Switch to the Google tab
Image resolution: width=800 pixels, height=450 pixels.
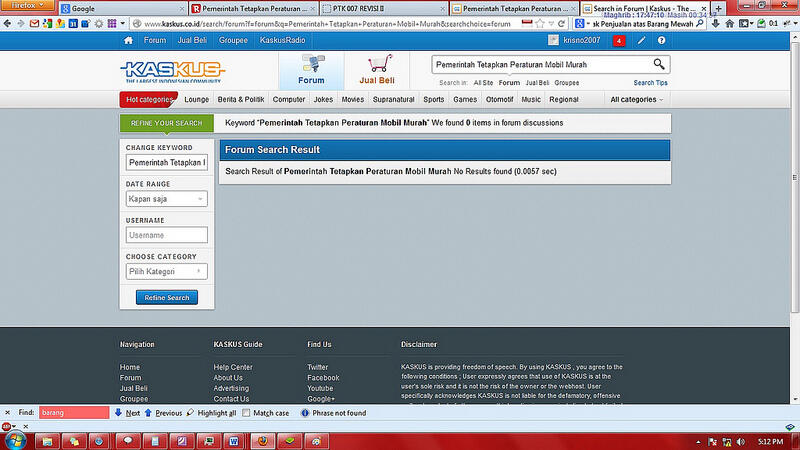122,9
